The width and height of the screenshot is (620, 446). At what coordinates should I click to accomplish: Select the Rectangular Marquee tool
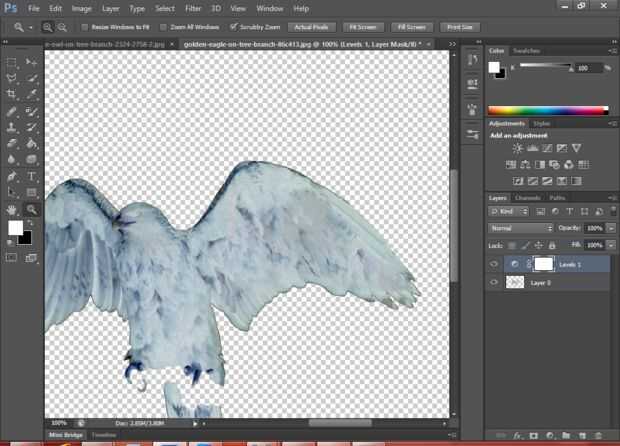11,62
